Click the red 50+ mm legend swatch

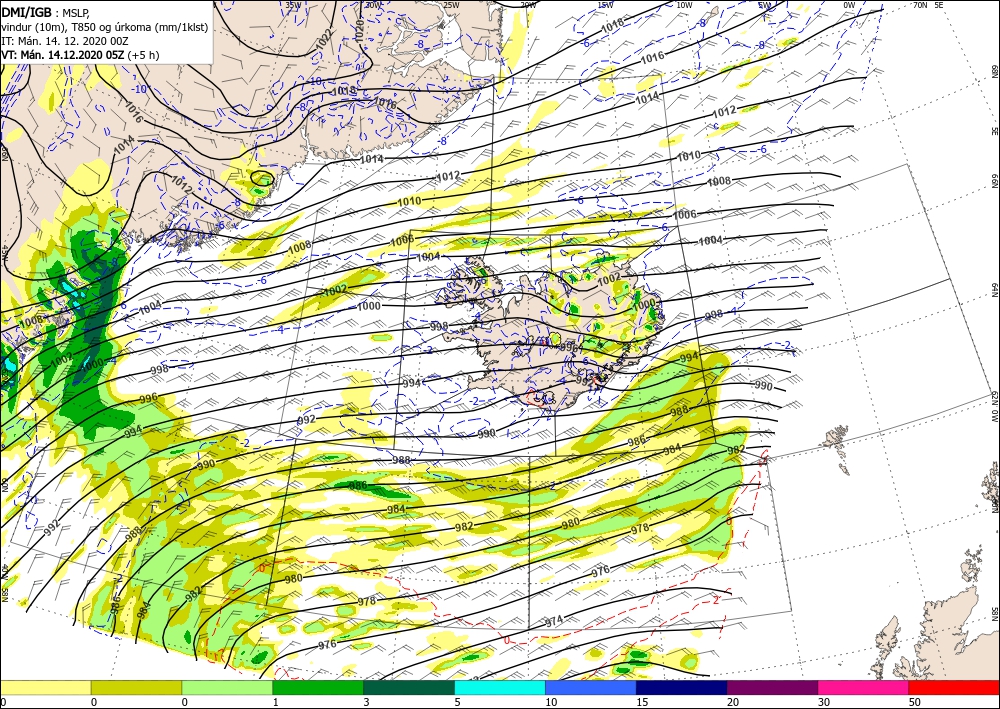coord(954,687)
